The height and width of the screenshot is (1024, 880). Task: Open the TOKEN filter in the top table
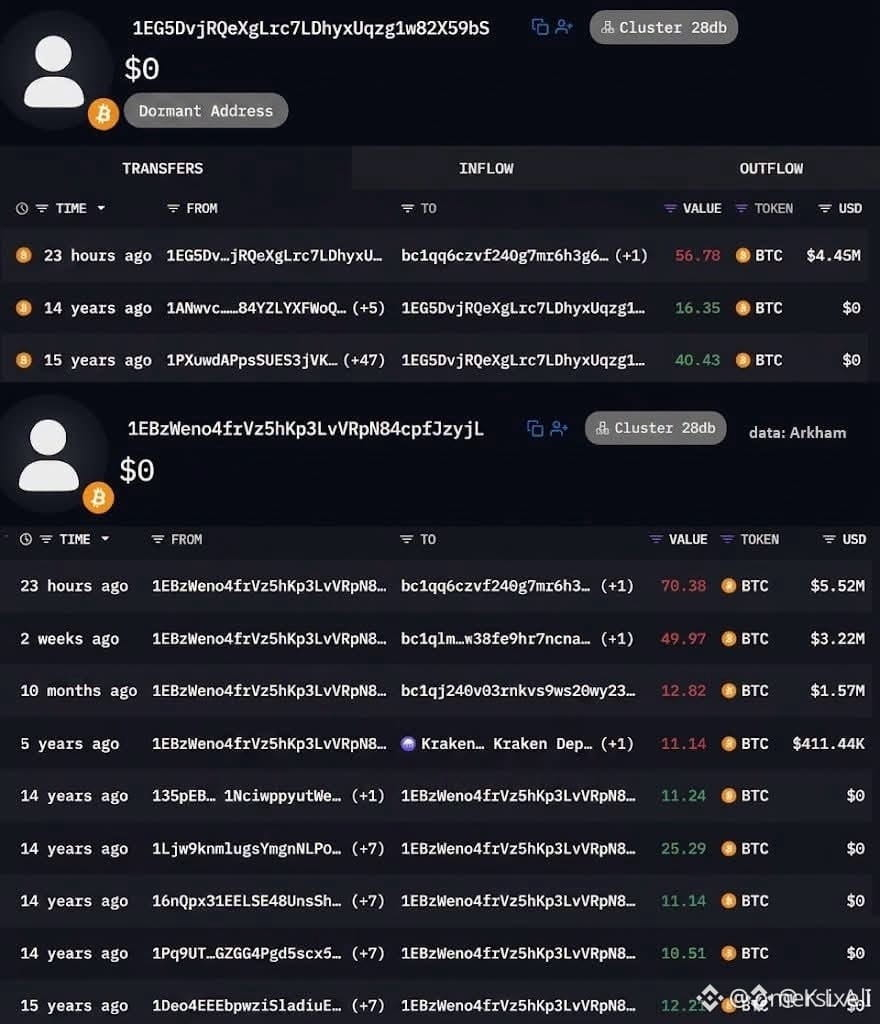[741, 208]
